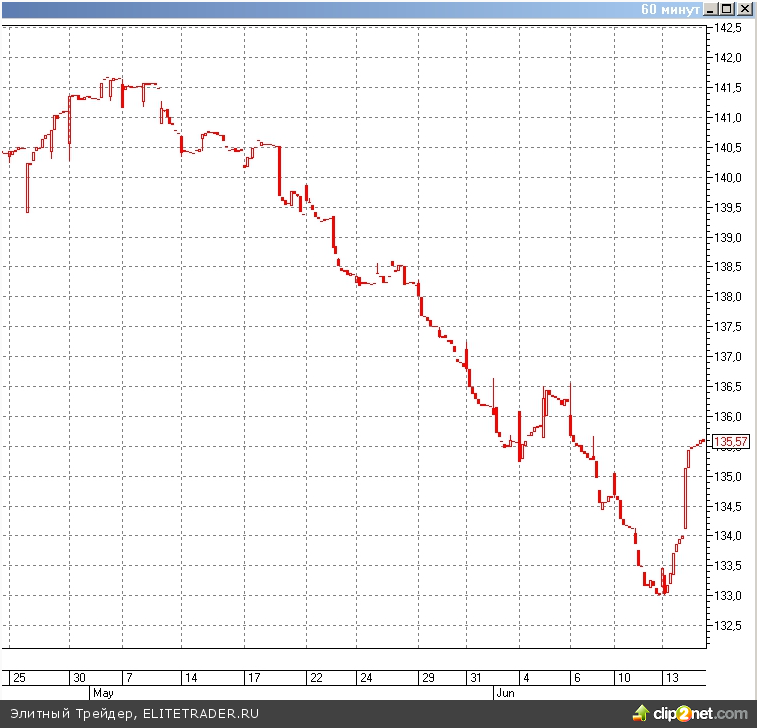This screenshot has height=728, width=757.
Task: Click the 132,5 price axis label
Action: click(729, 626)
